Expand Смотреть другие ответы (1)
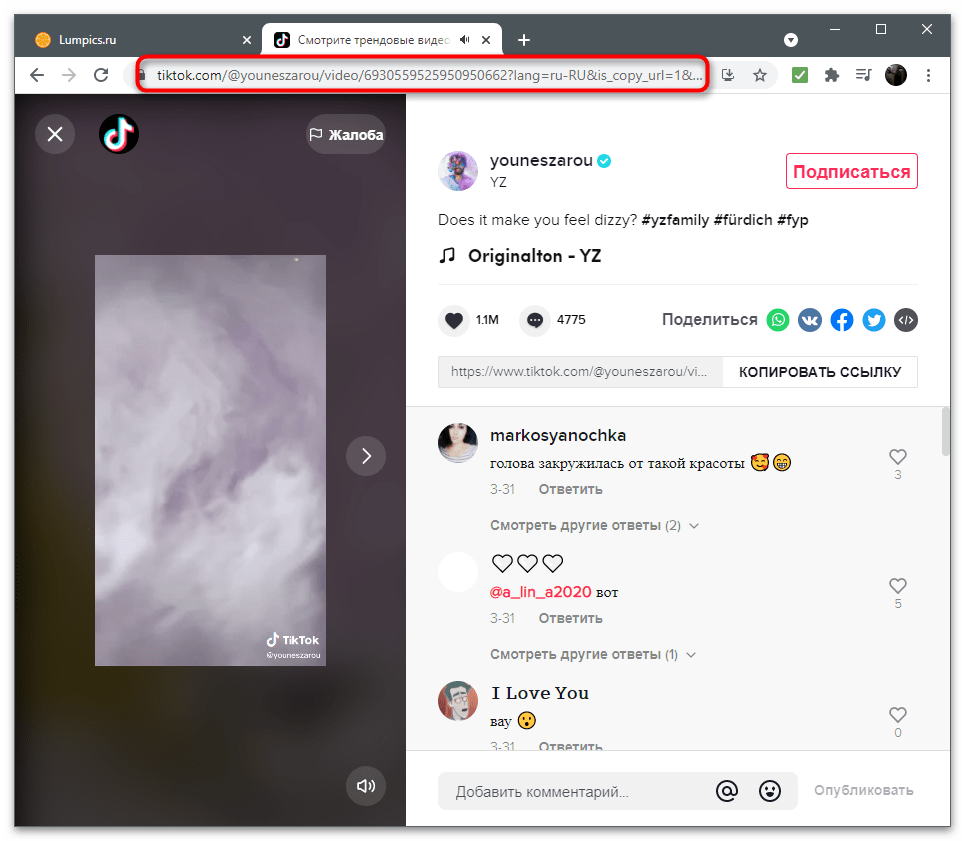 [x=593, y=655]
